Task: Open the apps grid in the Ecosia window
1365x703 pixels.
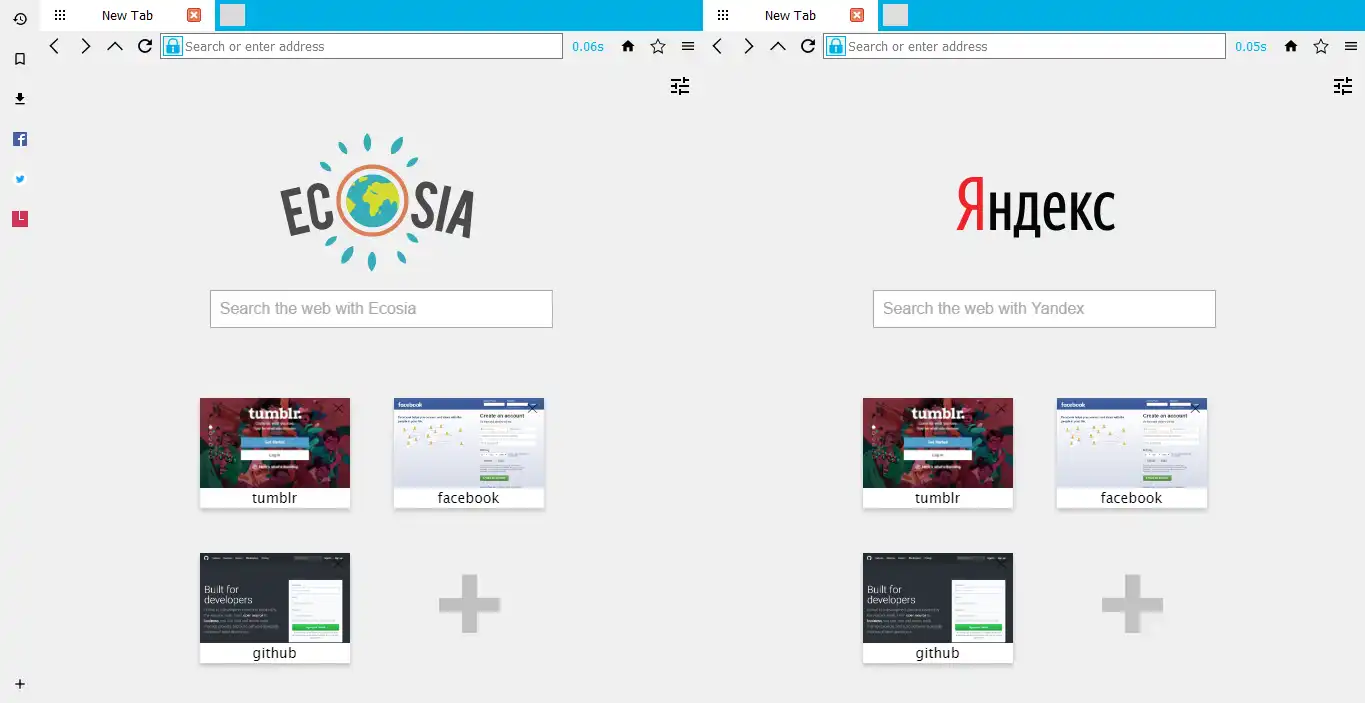Action: pos(60,15)
